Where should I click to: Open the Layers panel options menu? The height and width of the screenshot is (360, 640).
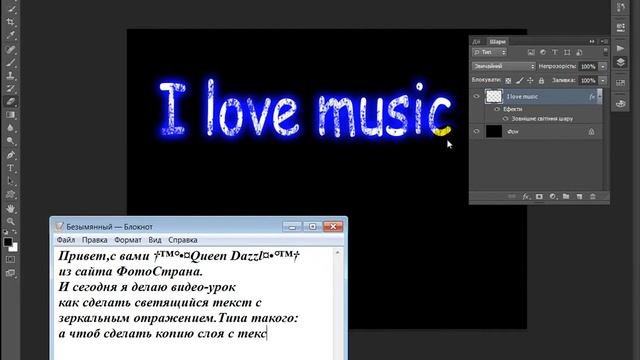(x=604, y=42)
